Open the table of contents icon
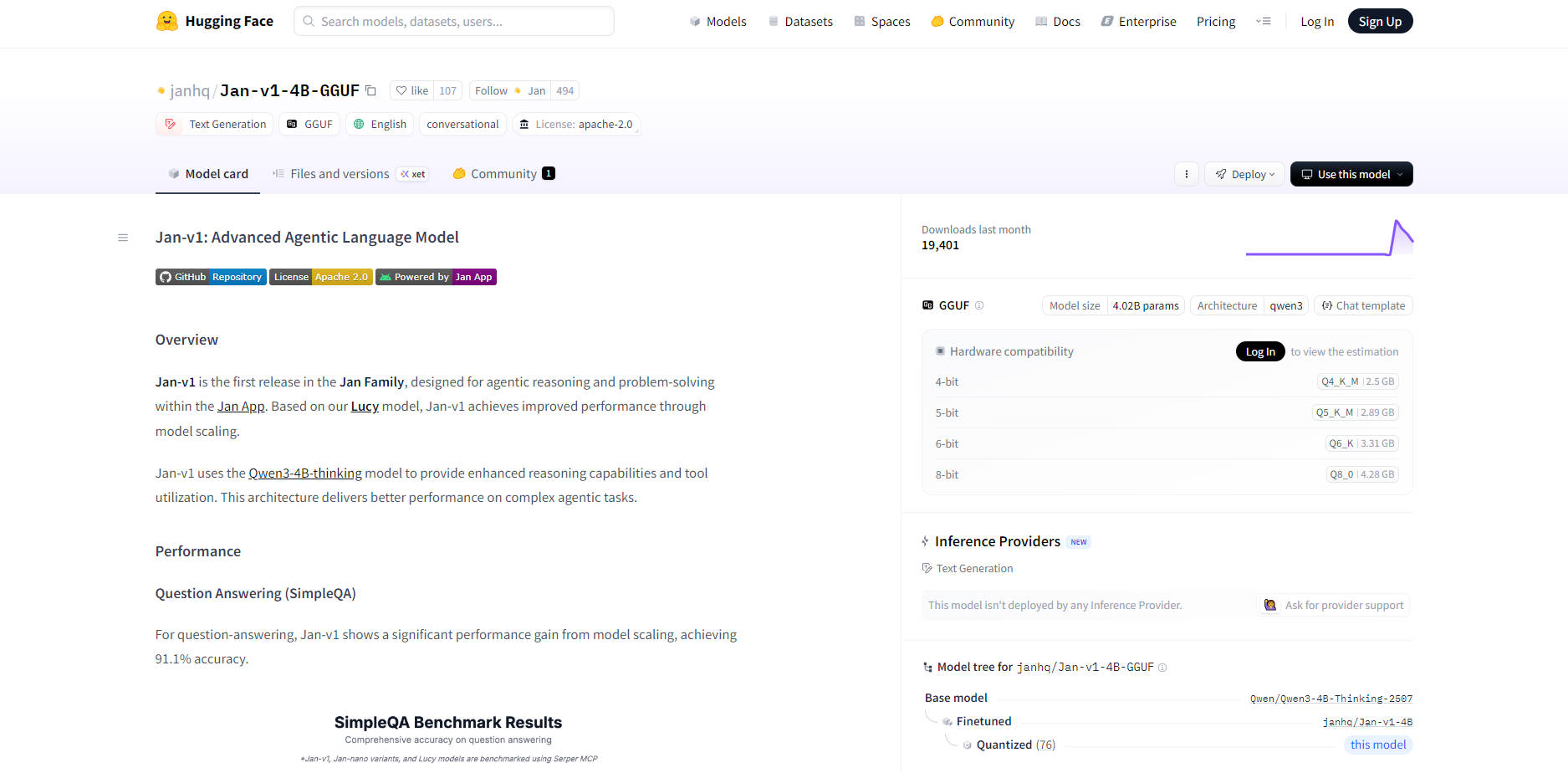This screenshot has width=1568, height=773. (123, 238)
